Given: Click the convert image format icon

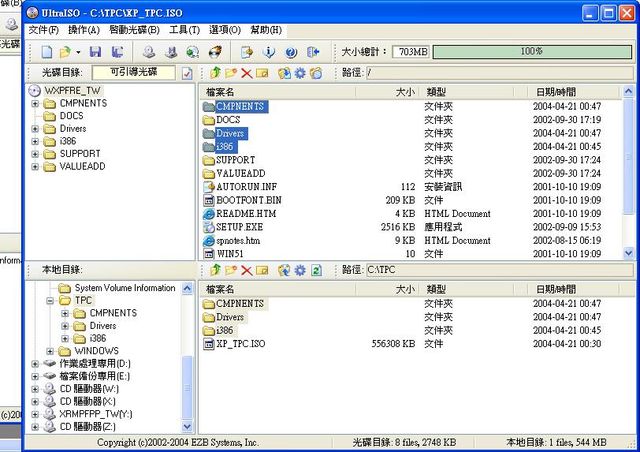Looking at the screenshot, I should coord(193,52).
